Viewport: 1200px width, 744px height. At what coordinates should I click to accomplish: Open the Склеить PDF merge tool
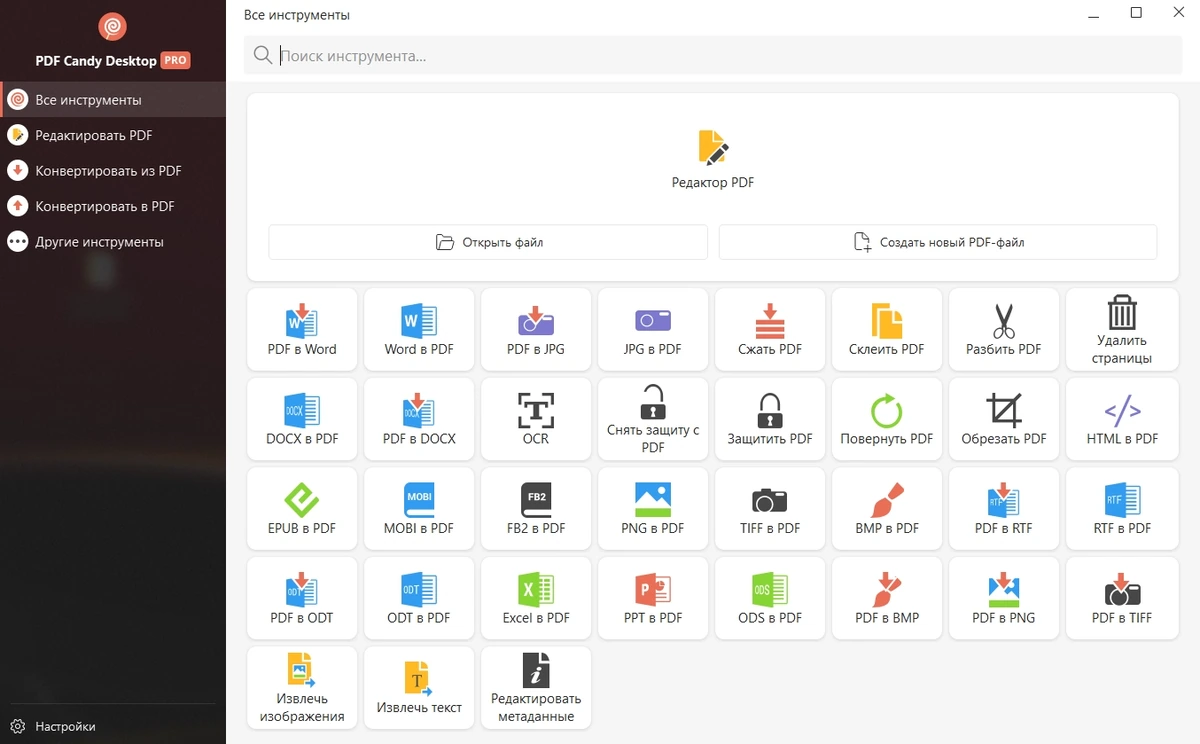coord(887,330)
